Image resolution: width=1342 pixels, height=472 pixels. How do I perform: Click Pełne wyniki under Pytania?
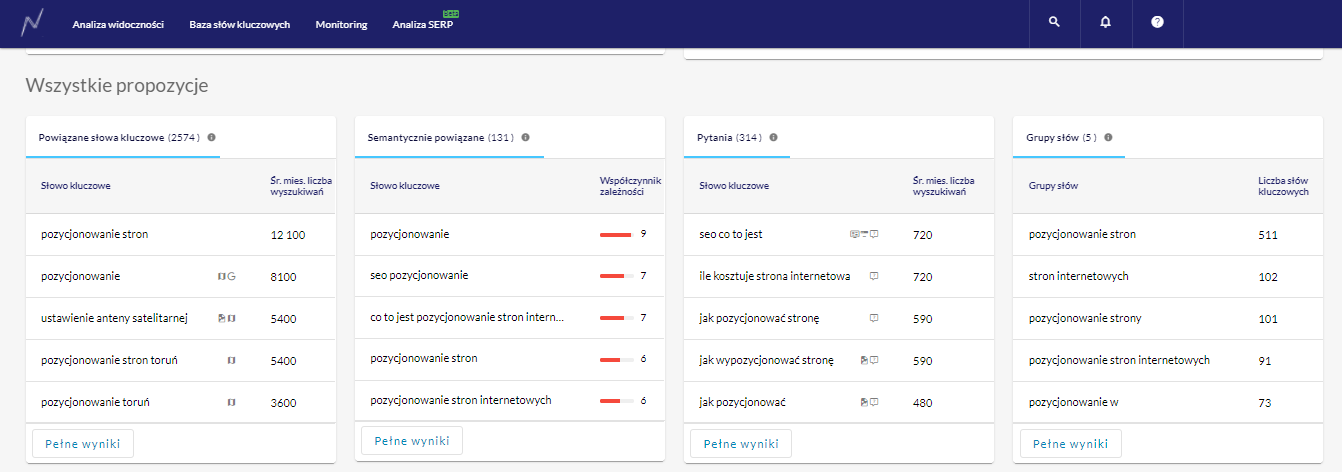[x=741, y=444]
